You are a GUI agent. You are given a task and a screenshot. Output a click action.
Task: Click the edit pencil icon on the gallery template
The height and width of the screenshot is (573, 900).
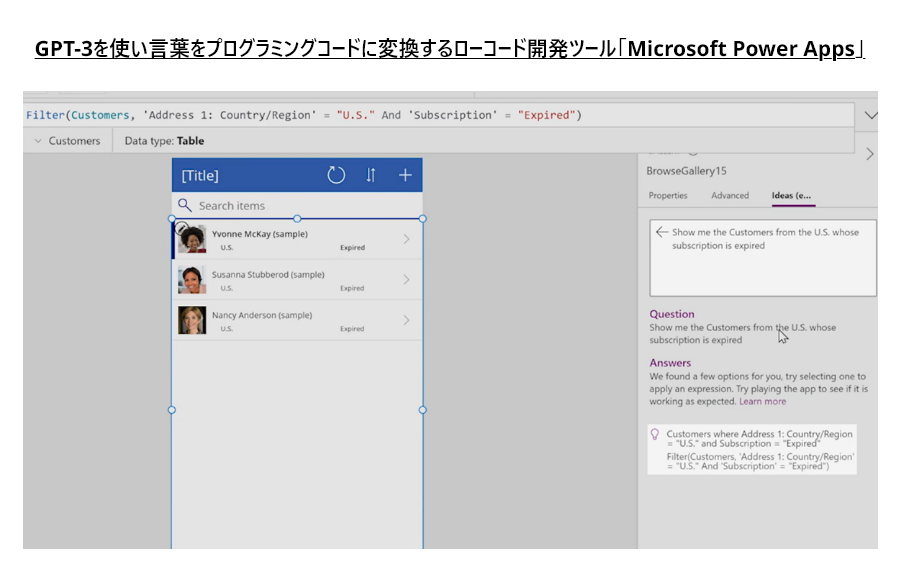pyautogui.click(x=181, y=228)
